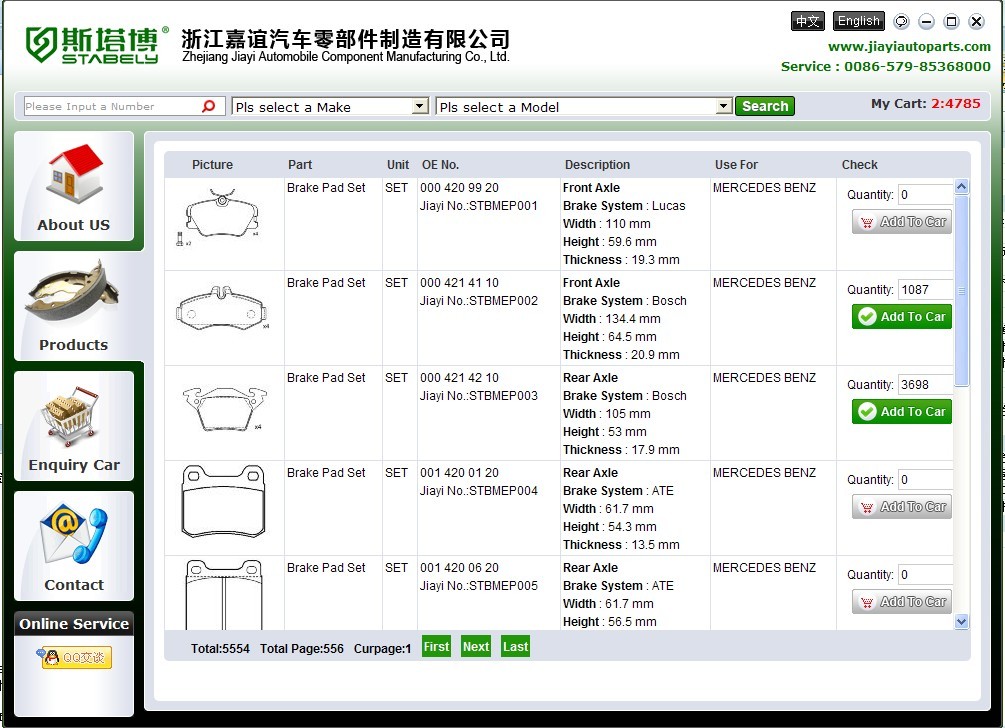Select the Contact menu label
1005x728 pixels.
[74, 584]
